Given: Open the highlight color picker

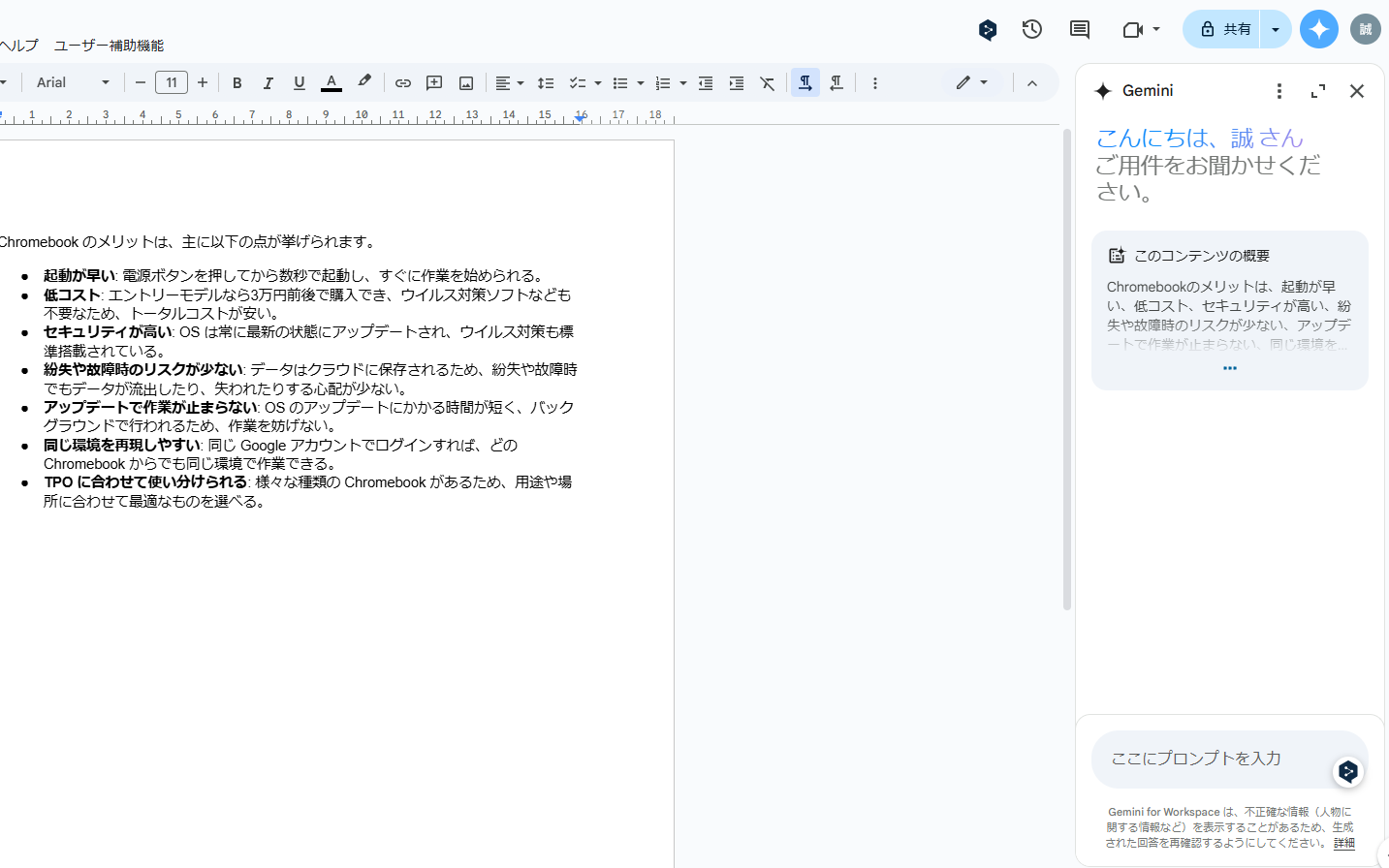Looking at the screenshot, I should tap(364, 83).
